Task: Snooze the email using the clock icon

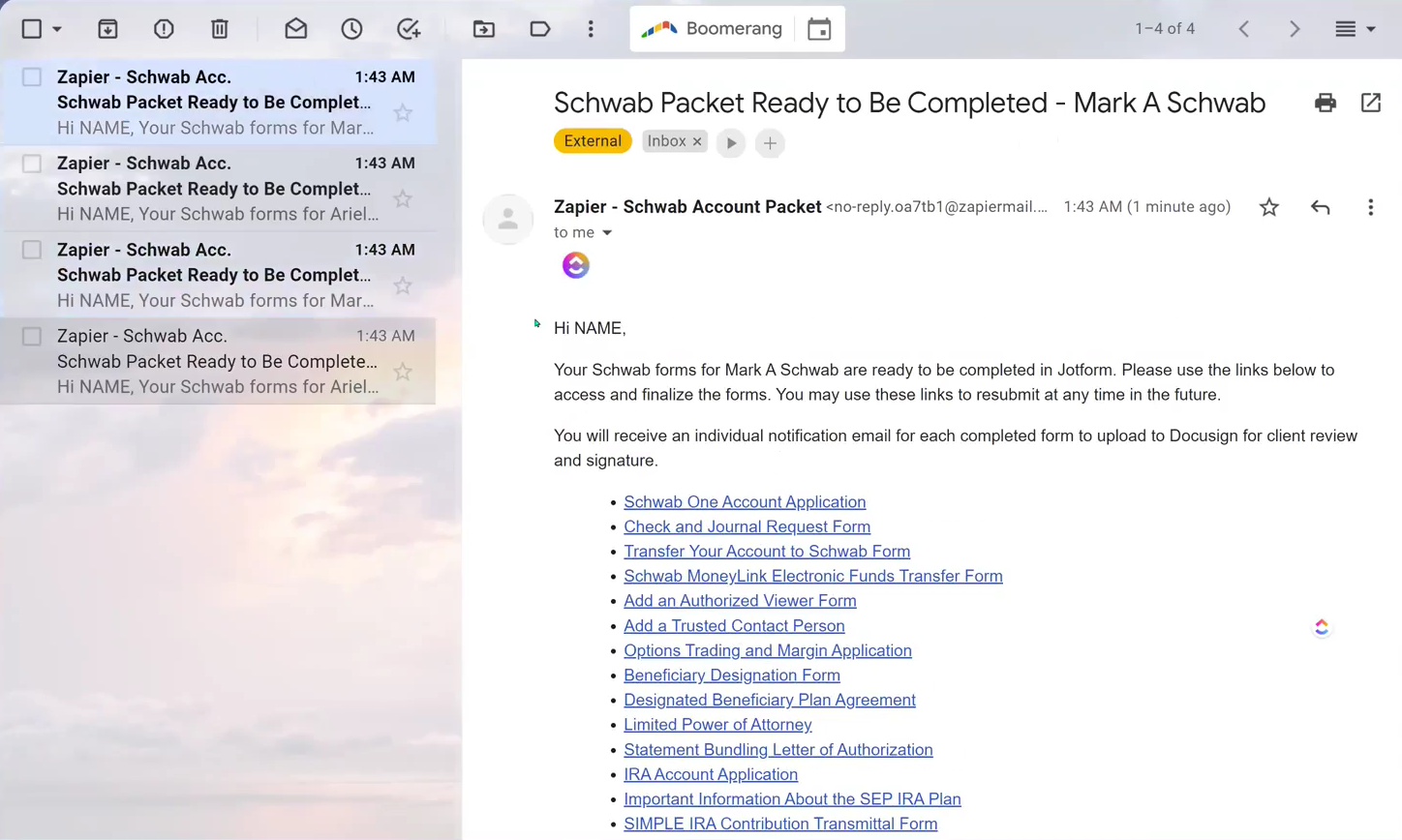Action: pyautogui.click(x=351, y=29)
